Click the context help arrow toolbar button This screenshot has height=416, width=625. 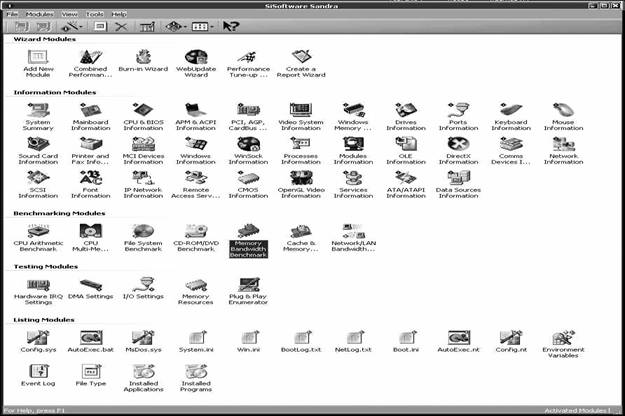230,27
